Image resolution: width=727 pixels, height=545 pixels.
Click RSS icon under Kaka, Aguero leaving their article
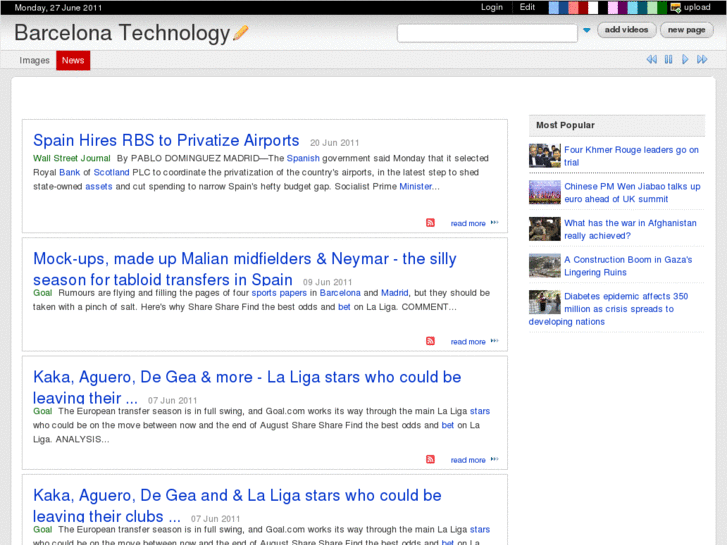coord(430,459)
